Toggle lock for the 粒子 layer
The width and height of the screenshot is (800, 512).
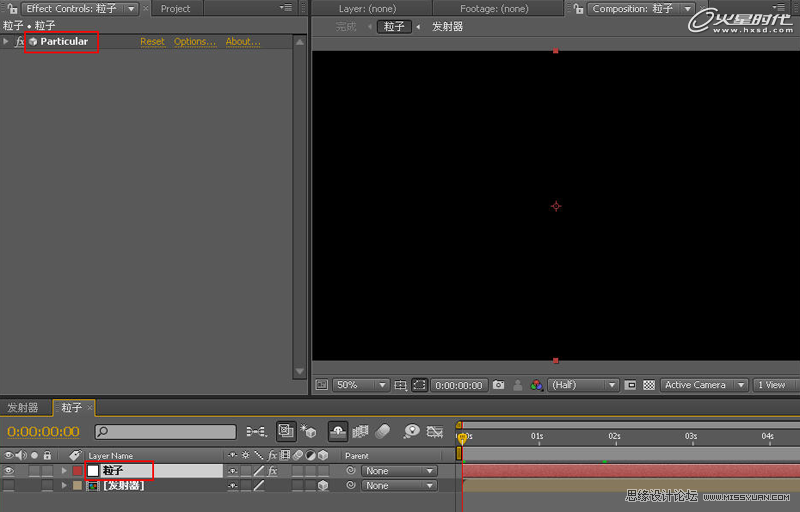click(47, 471)
